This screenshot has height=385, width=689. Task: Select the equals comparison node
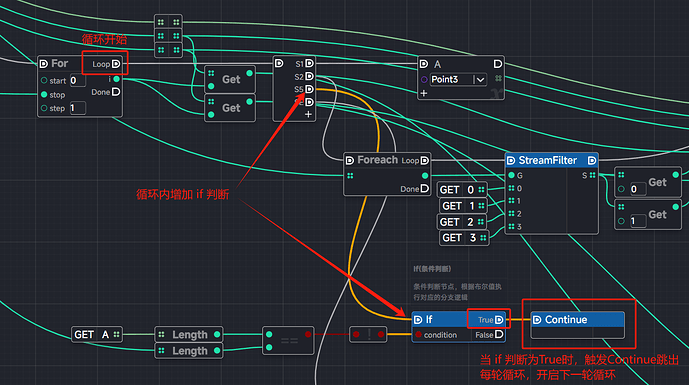tap(288, 340)
